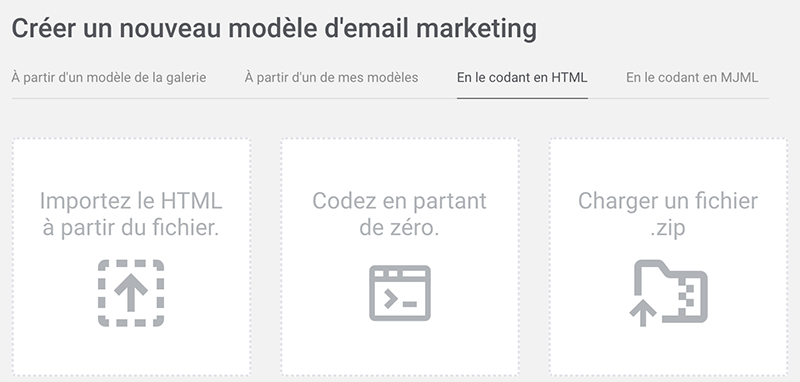Screen dimensions: 800x382
Task: Click the small up arrow beside zip folder
Action: pos(643,313)
